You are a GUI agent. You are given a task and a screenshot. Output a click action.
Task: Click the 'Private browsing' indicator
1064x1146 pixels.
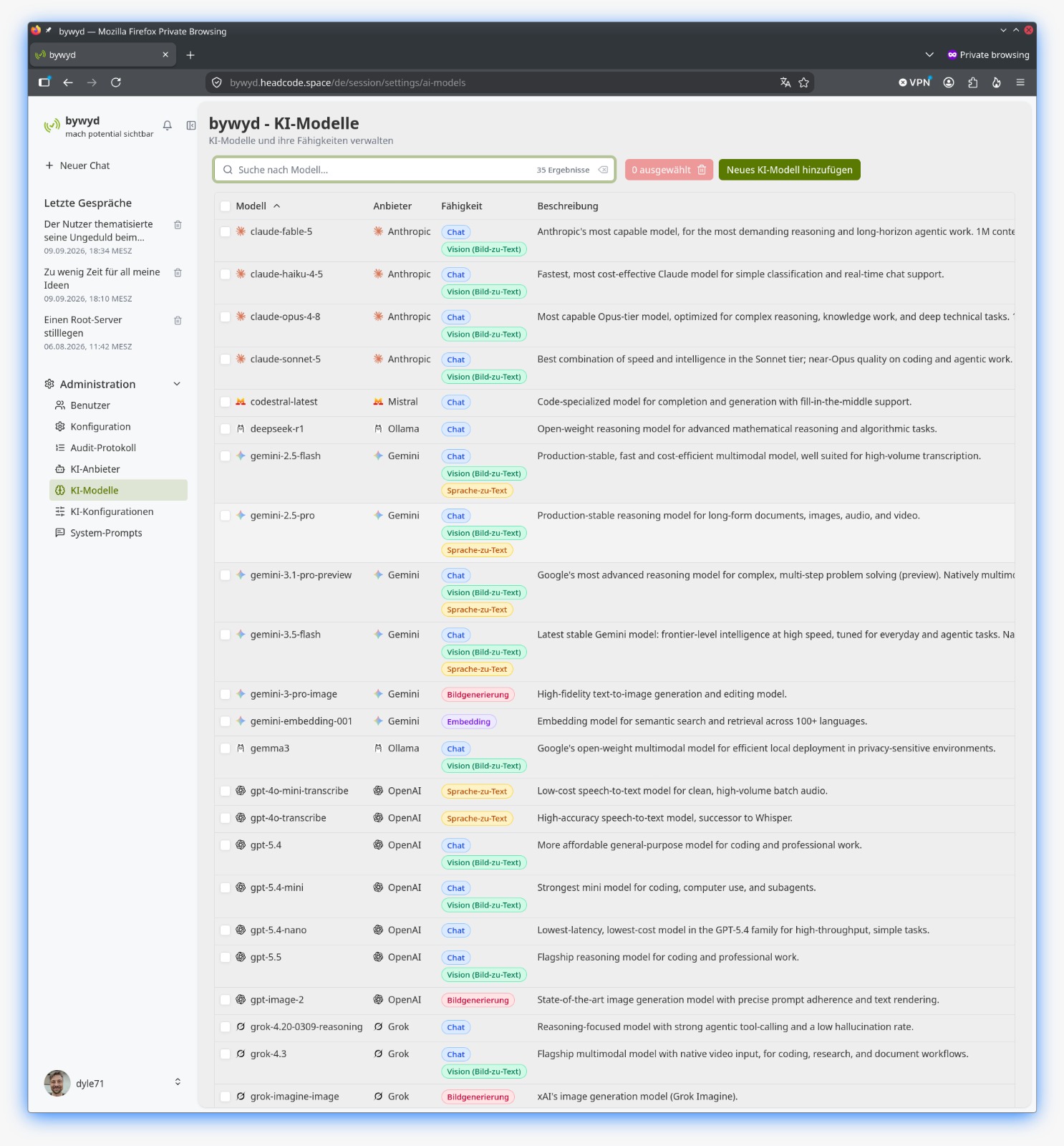(988, 55)
